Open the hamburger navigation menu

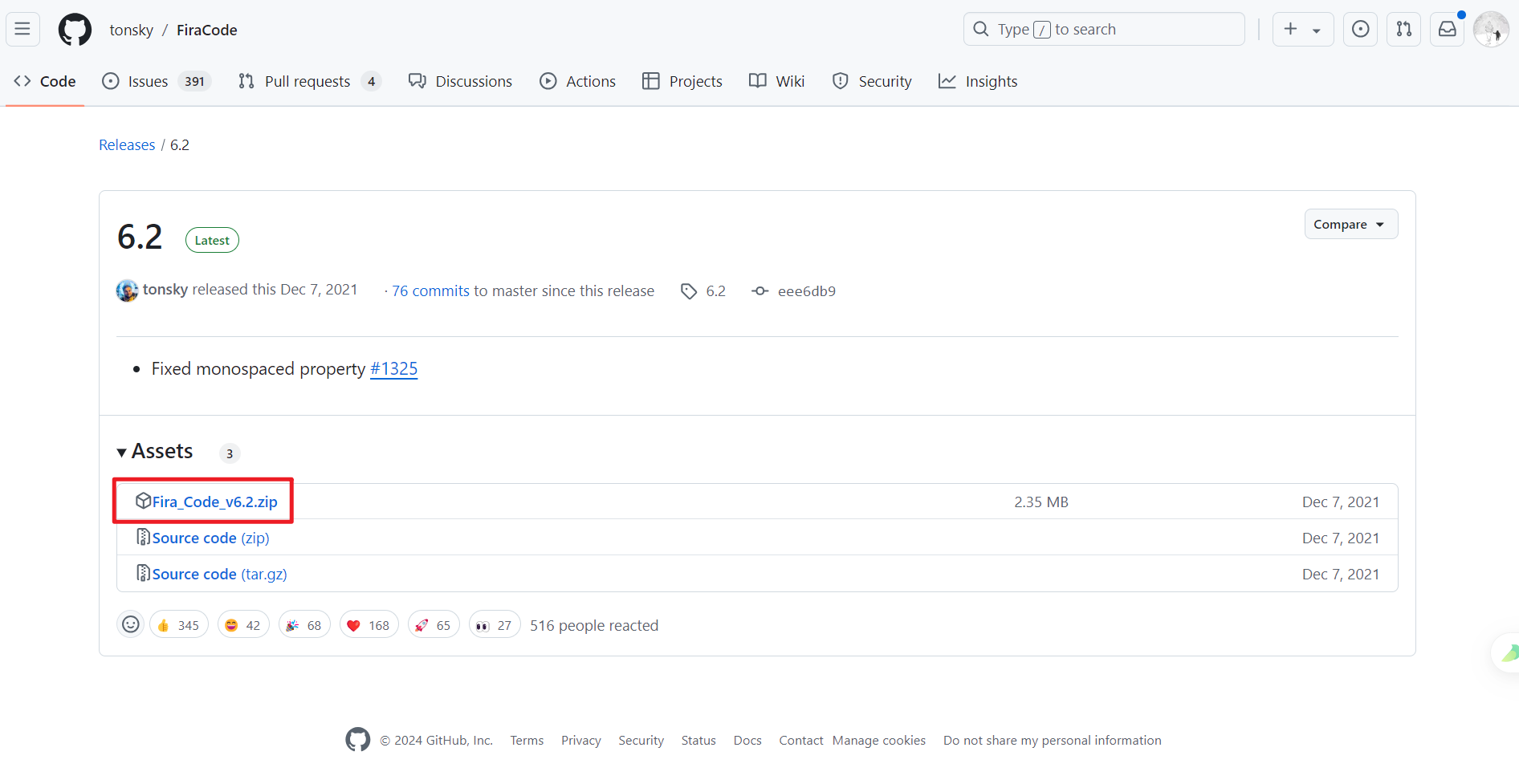coord(22,30)
